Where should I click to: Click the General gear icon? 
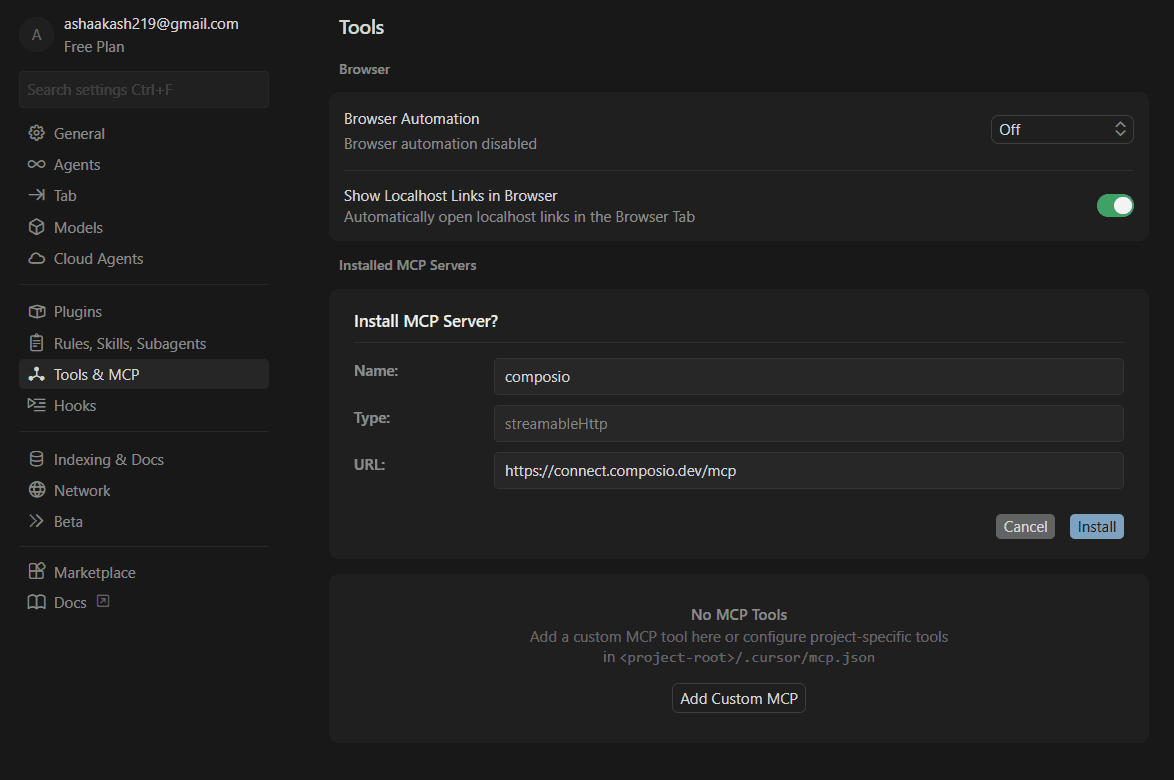point(36,133)
